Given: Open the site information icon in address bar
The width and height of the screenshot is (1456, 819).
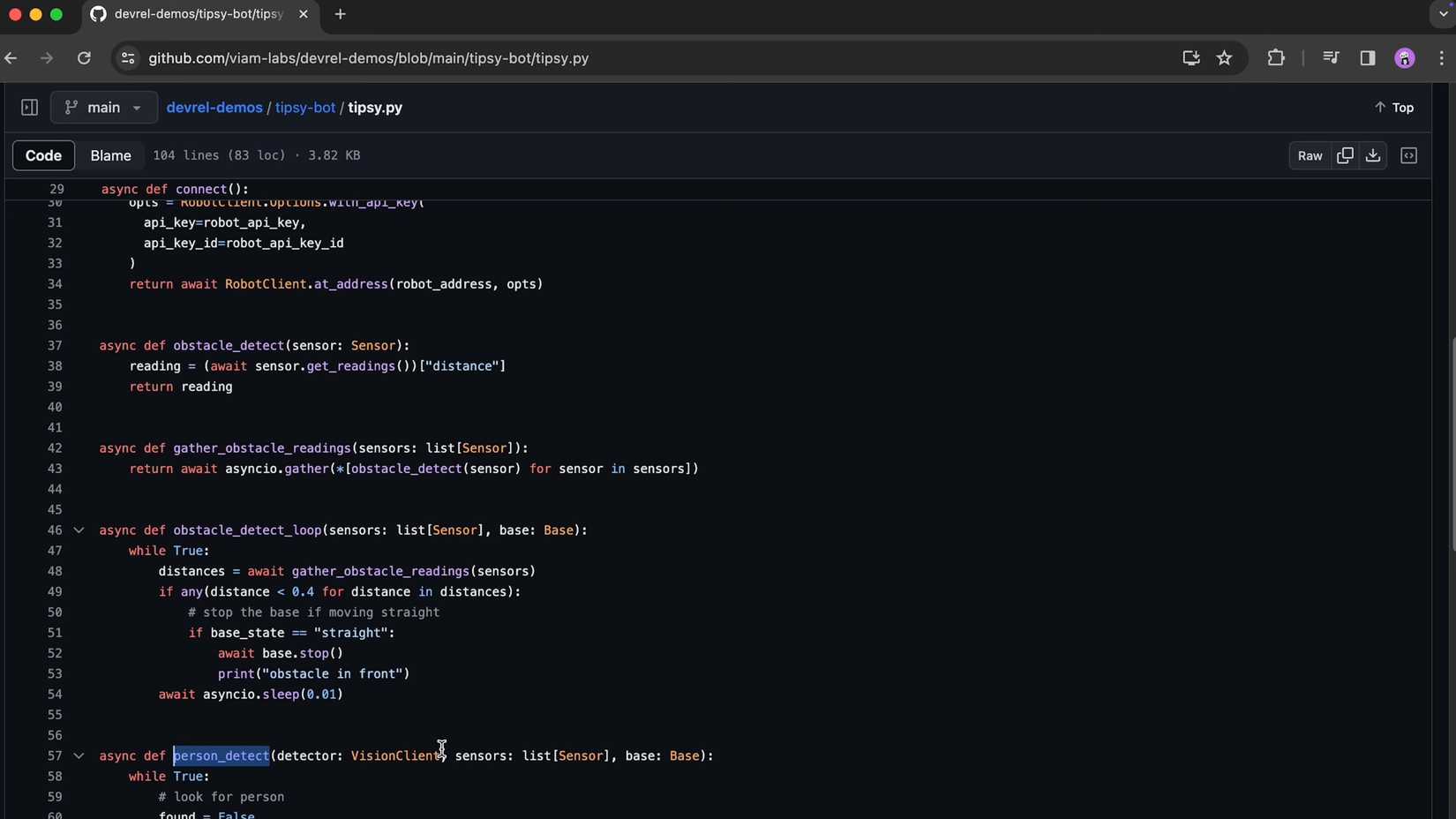Looking at the screenshot, I should [x=128, y=58].
